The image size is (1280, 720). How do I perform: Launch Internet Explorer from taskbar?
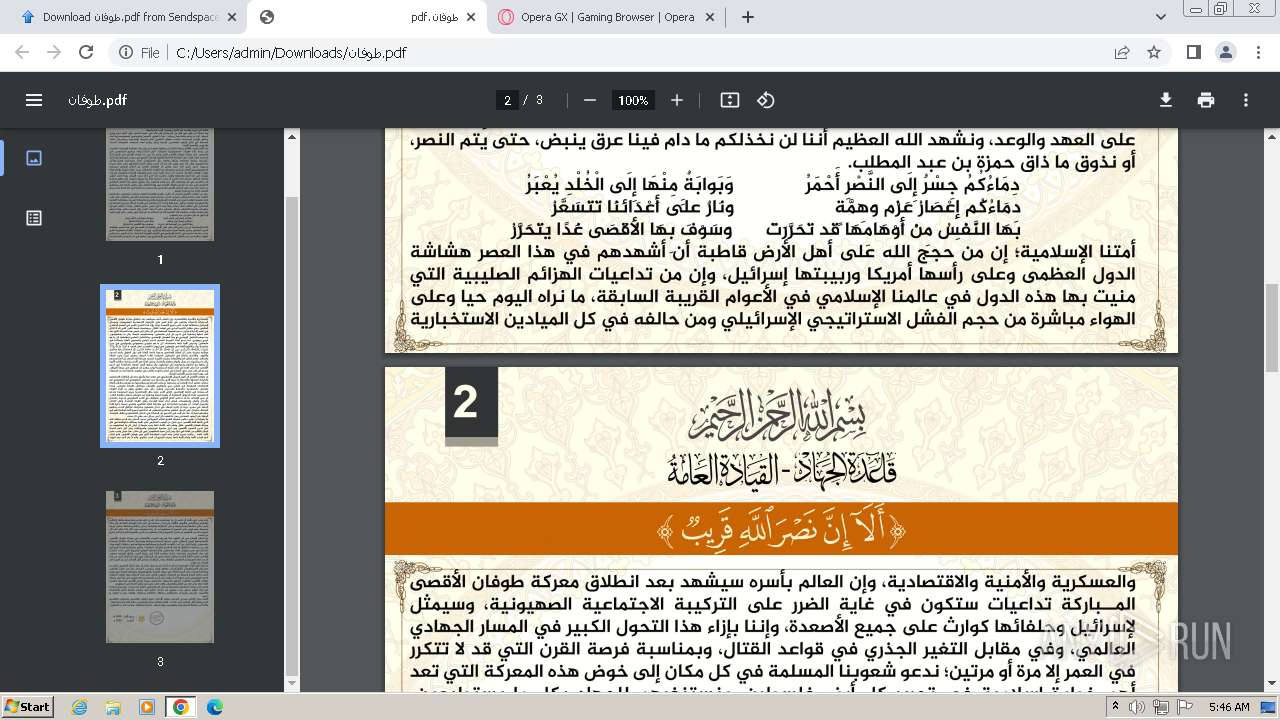pyautogui.click(x=80, y=706)
